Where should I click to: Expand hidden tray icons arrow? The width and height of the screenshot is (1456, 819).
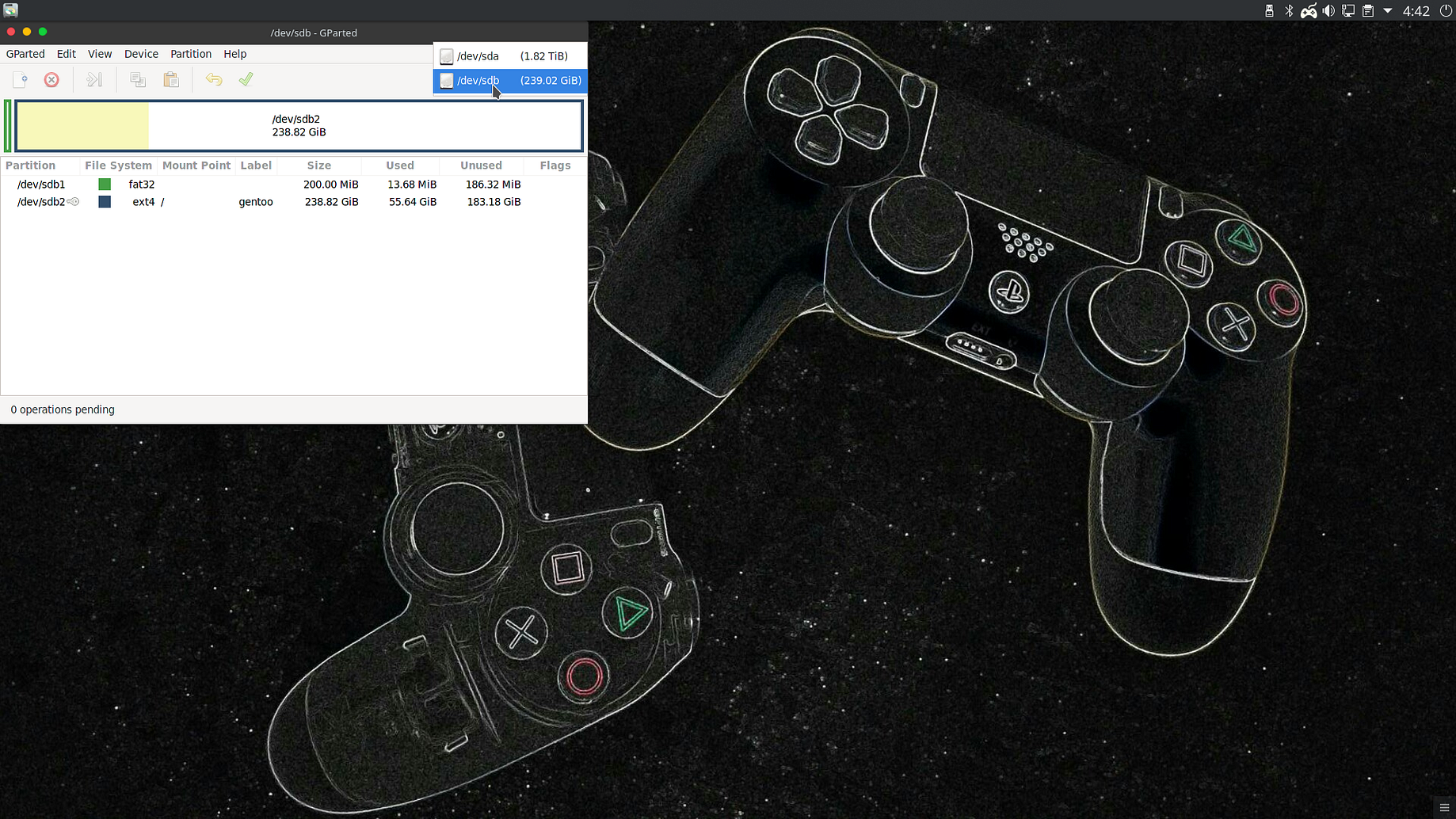(x=1387, y=11)
